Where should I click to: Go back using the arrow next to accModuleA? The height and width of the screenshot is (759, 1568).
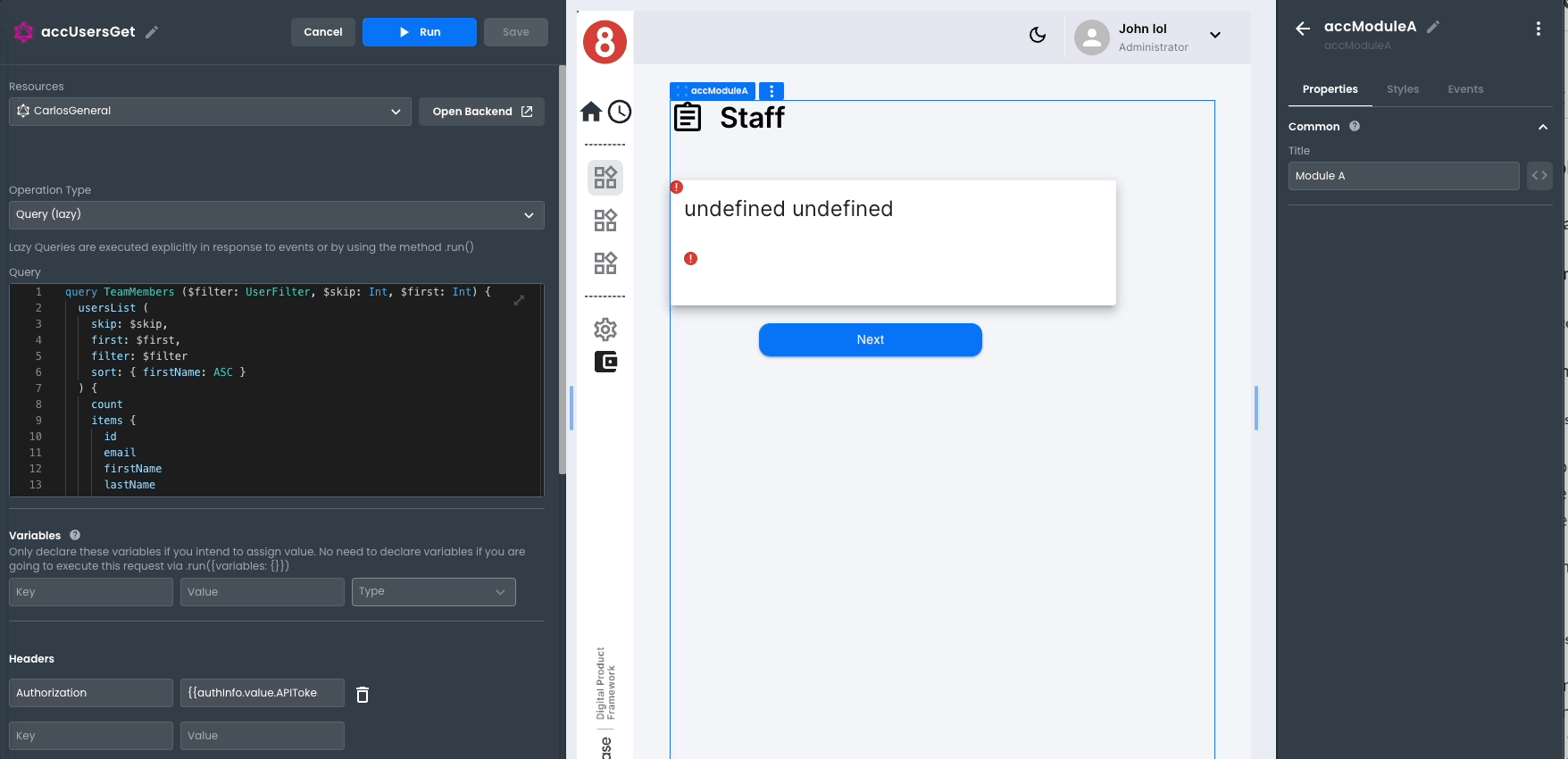1303,29
